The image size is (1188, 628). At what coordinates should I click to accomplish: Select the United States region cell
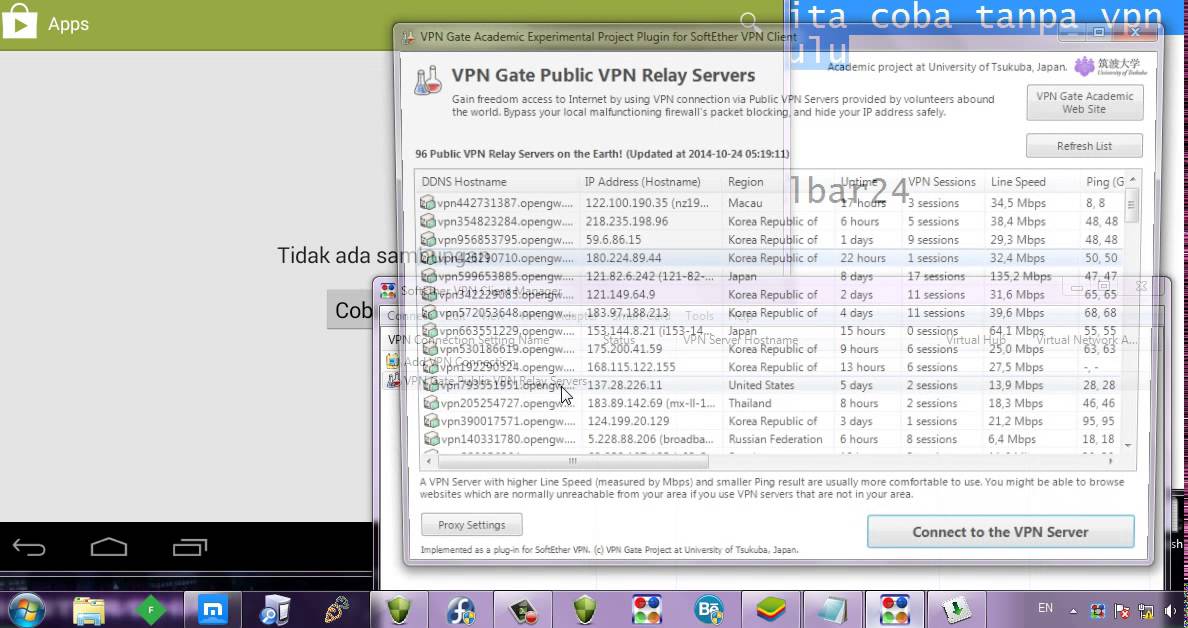(761, 385)
